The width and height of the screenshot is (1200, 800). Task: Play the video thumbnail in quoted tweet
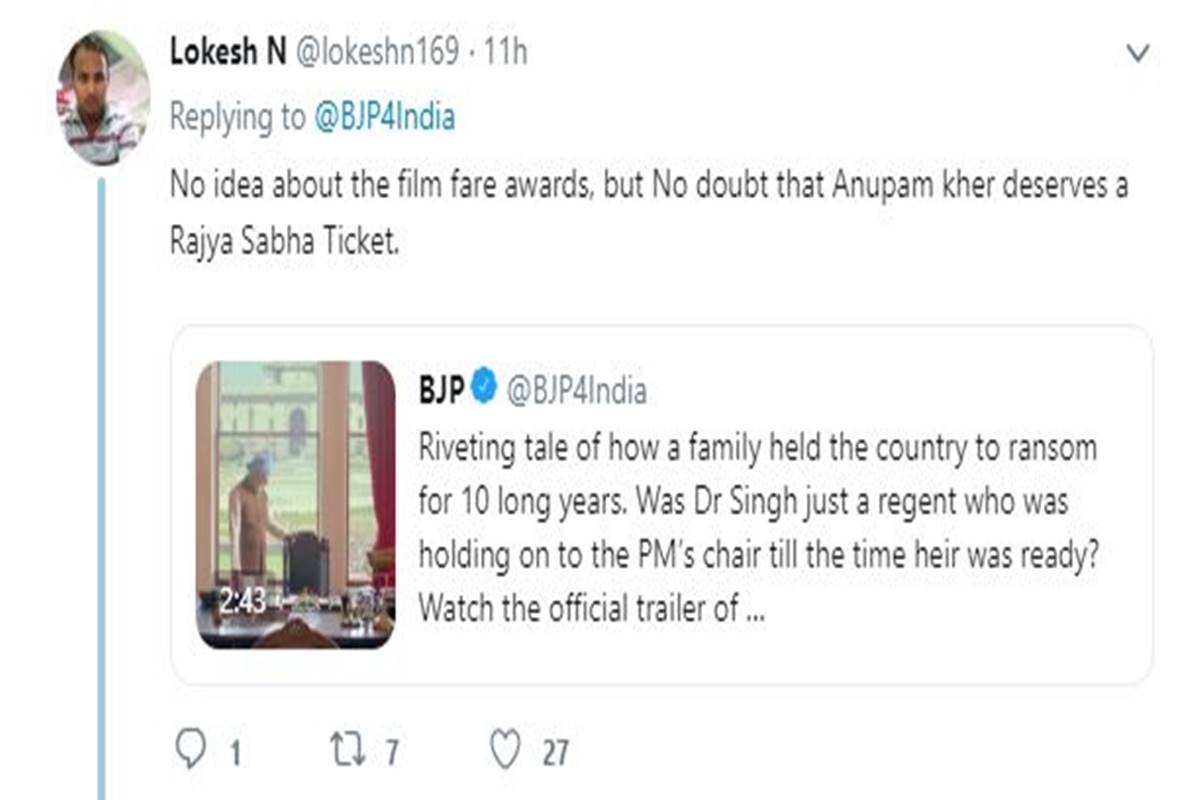click(x=296, y=504)
